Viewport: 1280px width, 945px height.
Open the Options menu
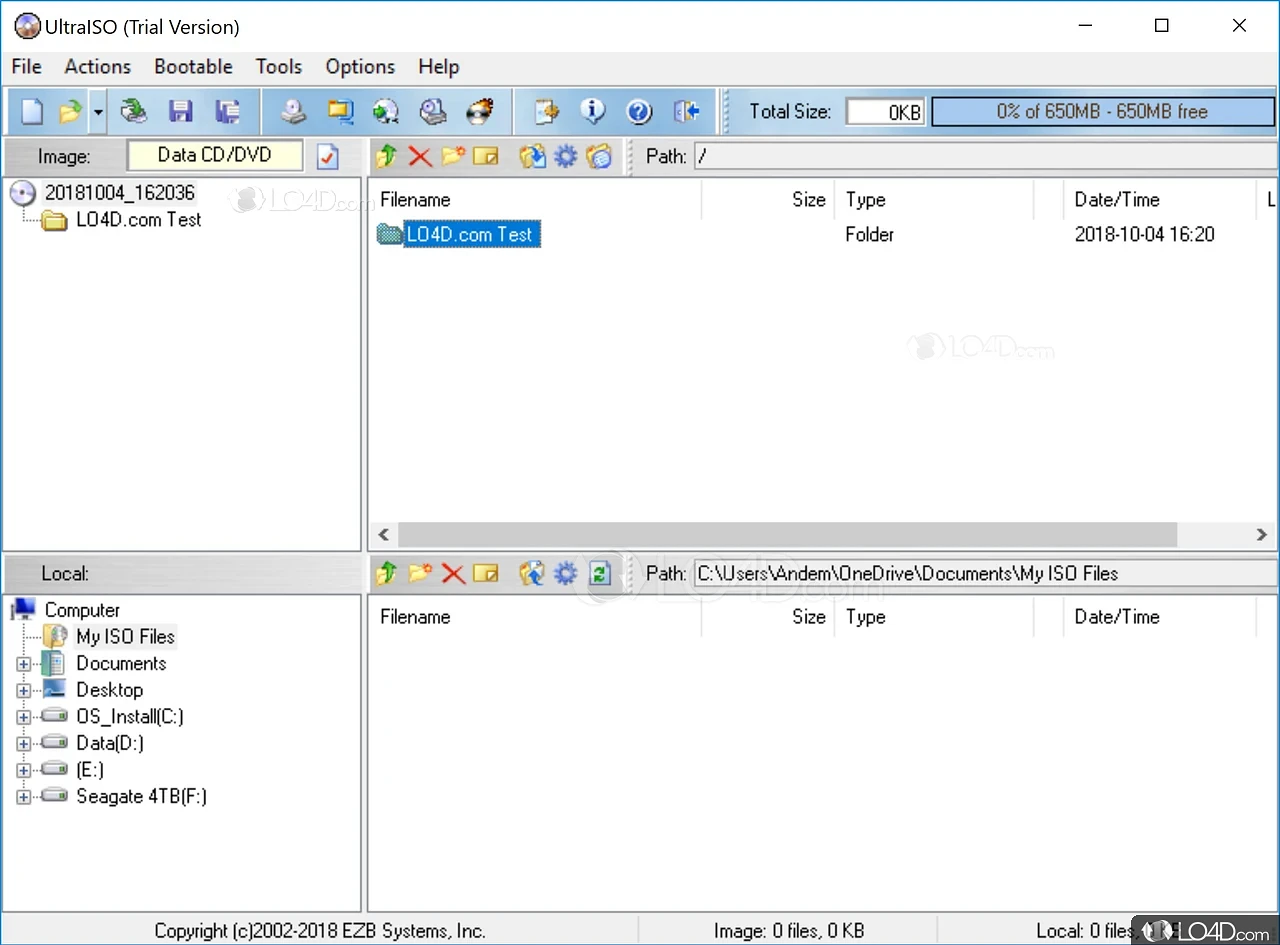tap(360, 66)
